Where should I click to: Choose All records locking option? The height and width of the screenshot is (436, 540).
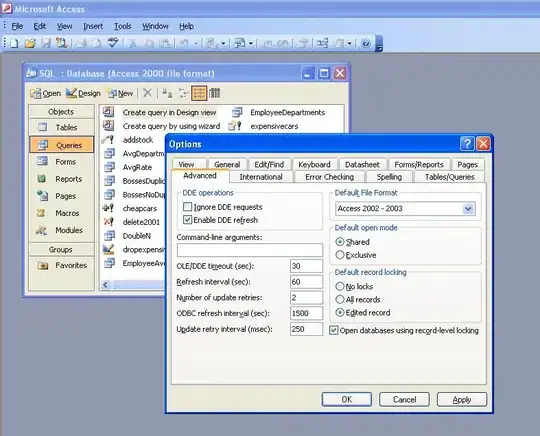coord(340,299)
